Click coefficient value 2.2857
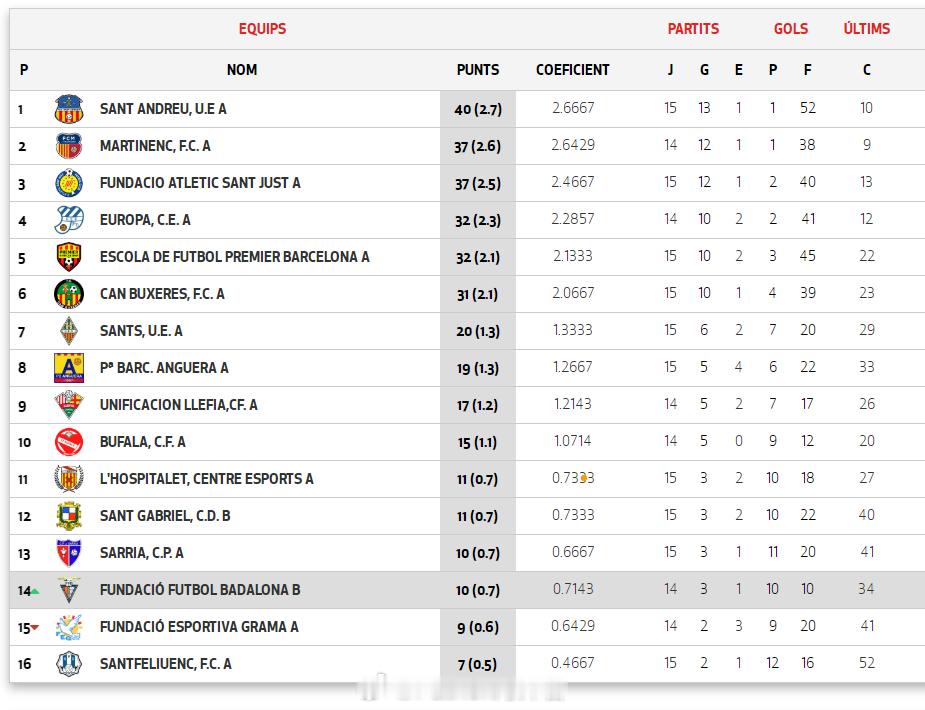Viewport: 925px width, 710px height. pos(573,219)
